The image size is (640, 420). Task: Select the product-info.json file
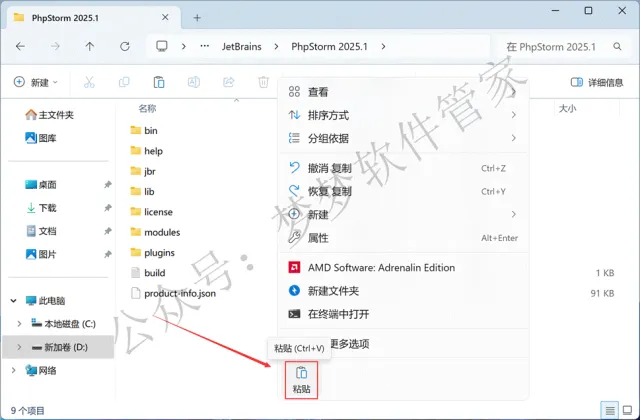tap(173, 293)
